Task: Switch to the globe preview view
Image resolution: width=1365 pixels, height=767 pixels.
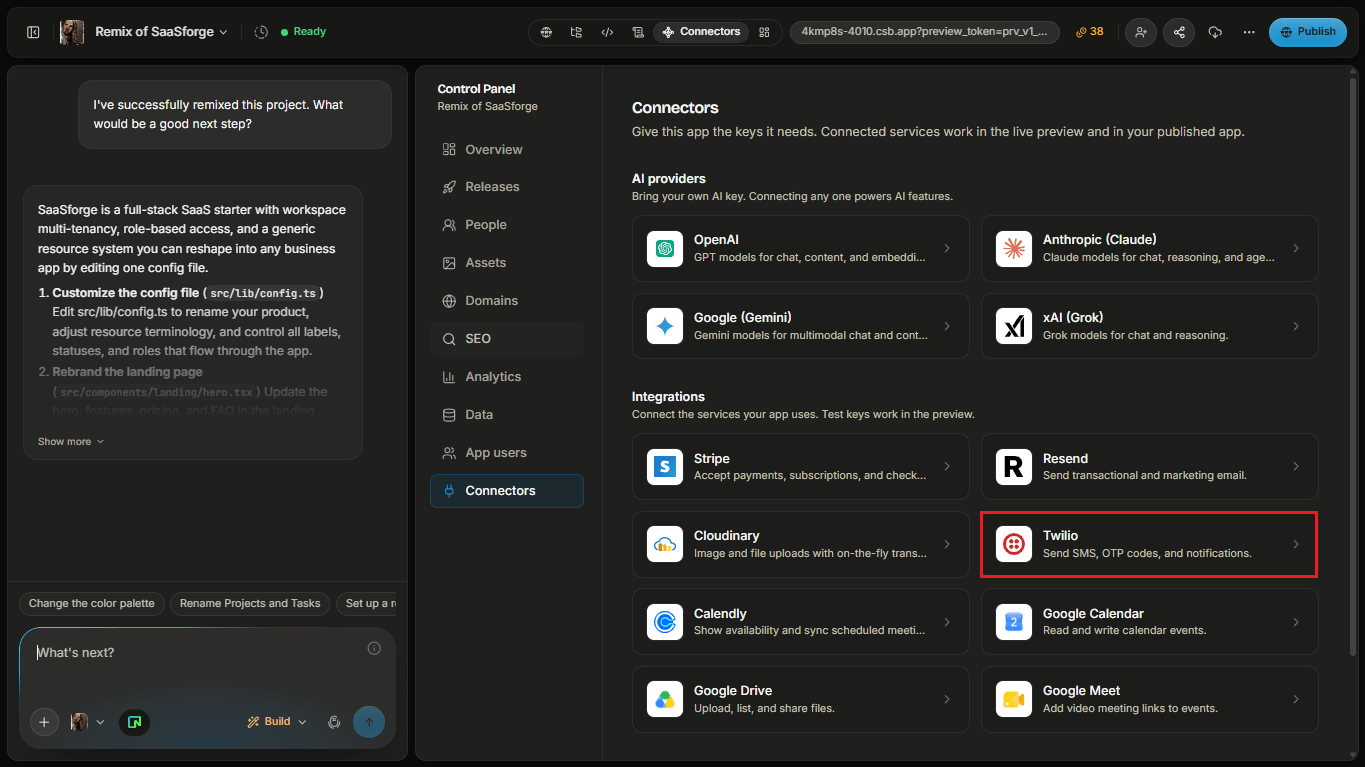Action: 546,32
